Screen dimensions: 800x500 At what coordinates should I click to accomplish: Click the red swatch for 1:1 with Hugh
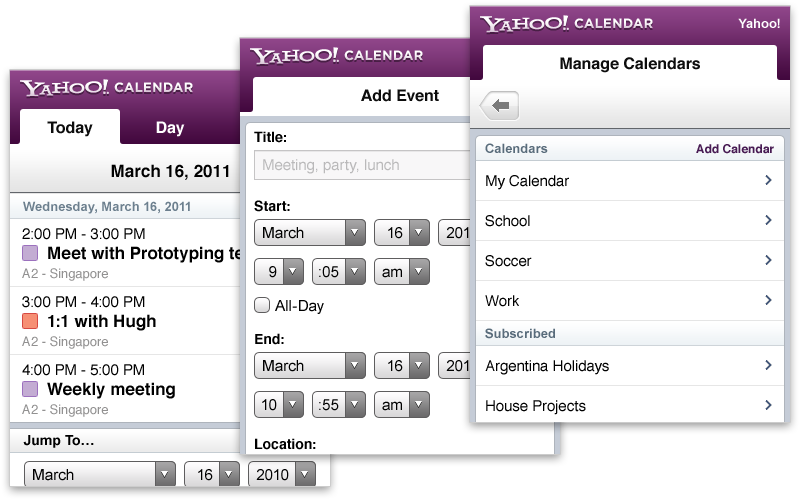coord(30,321)
